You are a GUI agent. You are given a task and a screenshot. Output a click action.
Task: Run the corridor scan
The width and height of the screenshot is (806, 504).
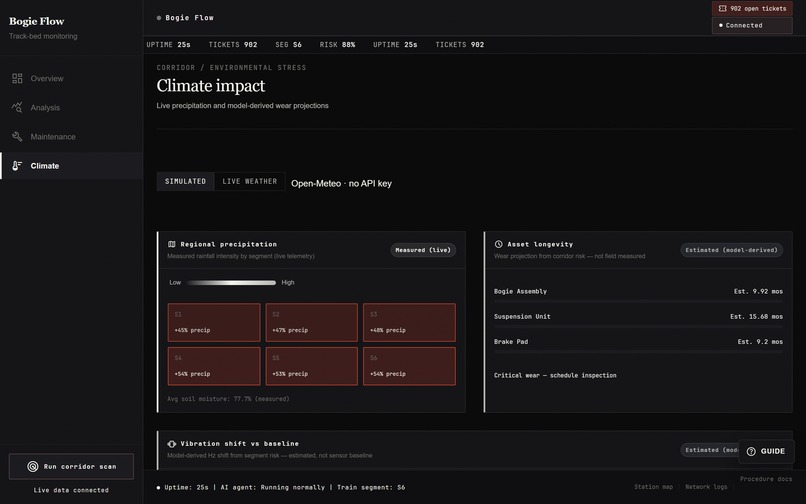pos(71,466)
